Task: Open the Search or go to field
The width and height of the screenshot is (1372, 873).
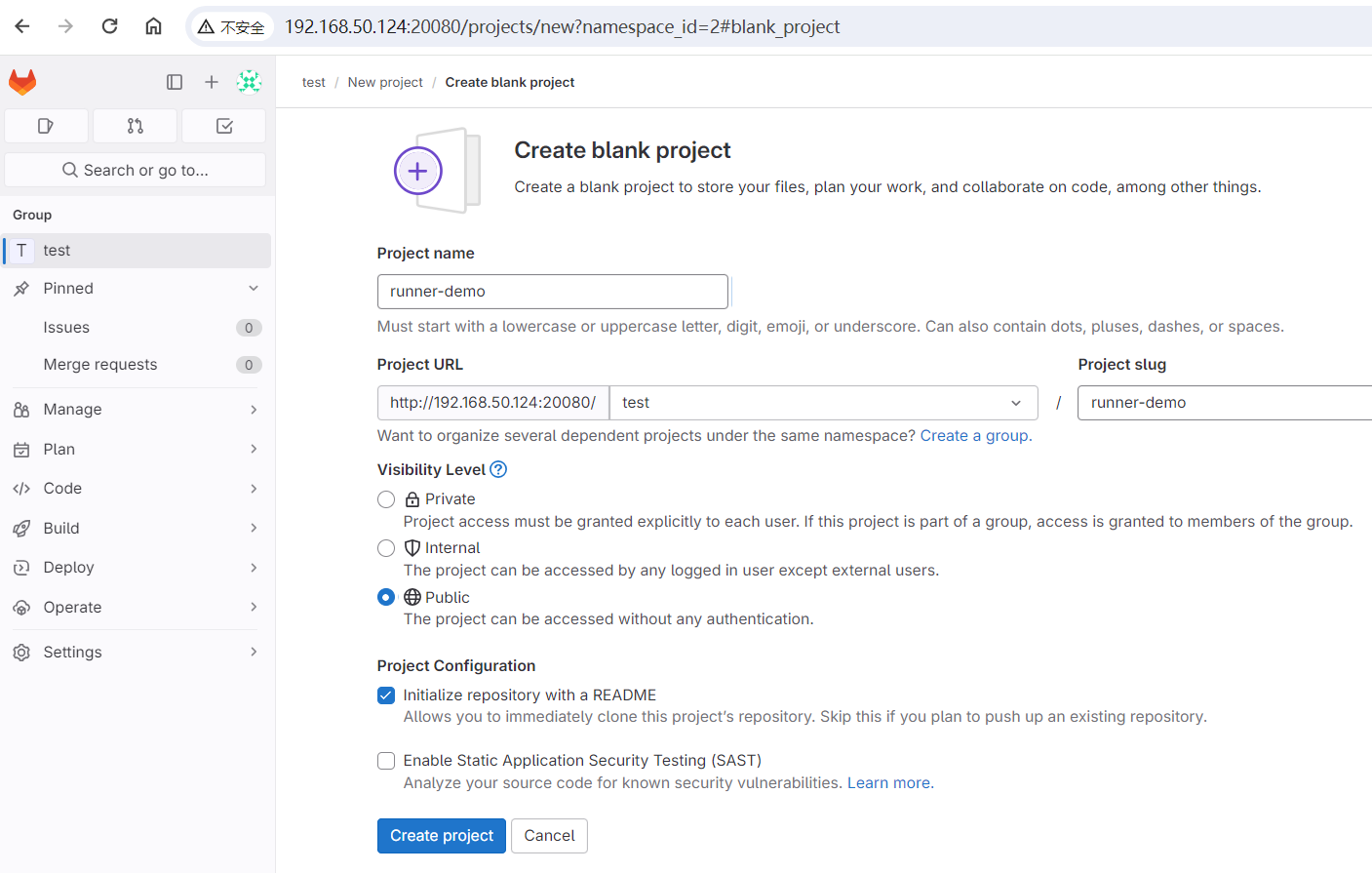Action: [135, 170]
